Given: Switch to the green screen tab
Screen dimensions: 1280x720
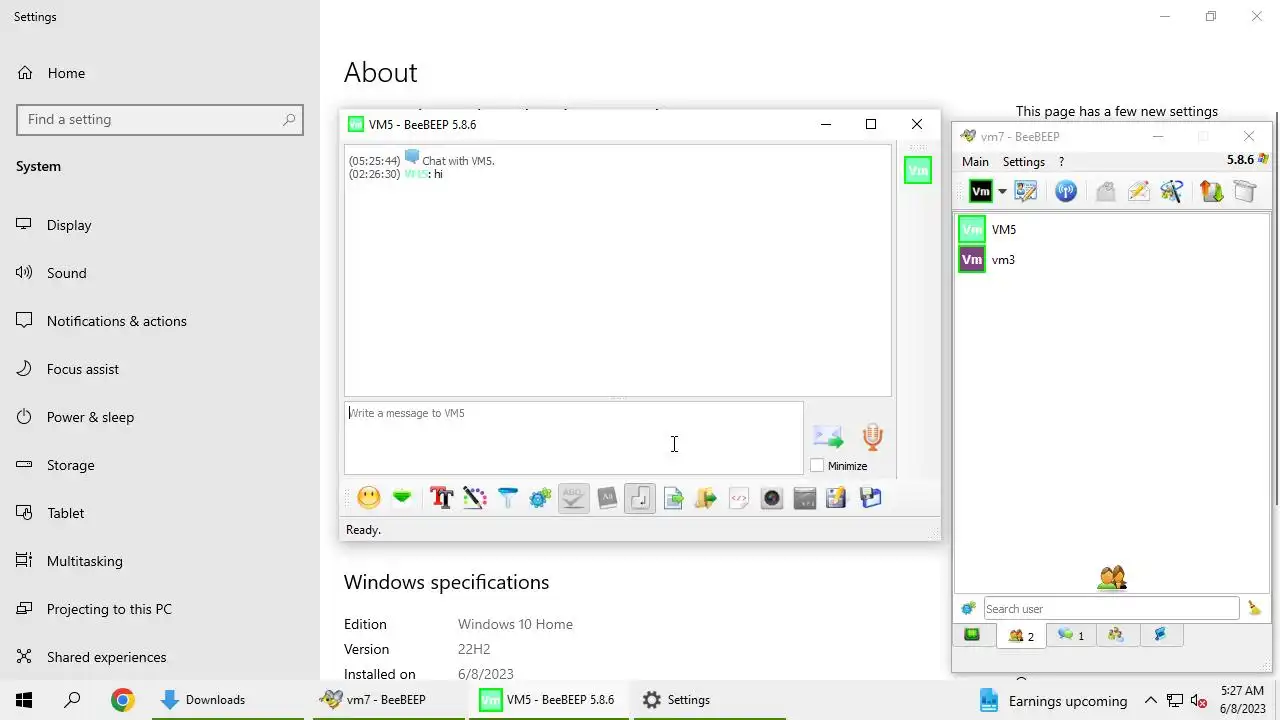Looking at the screenshot, I should tap(972, 635).
